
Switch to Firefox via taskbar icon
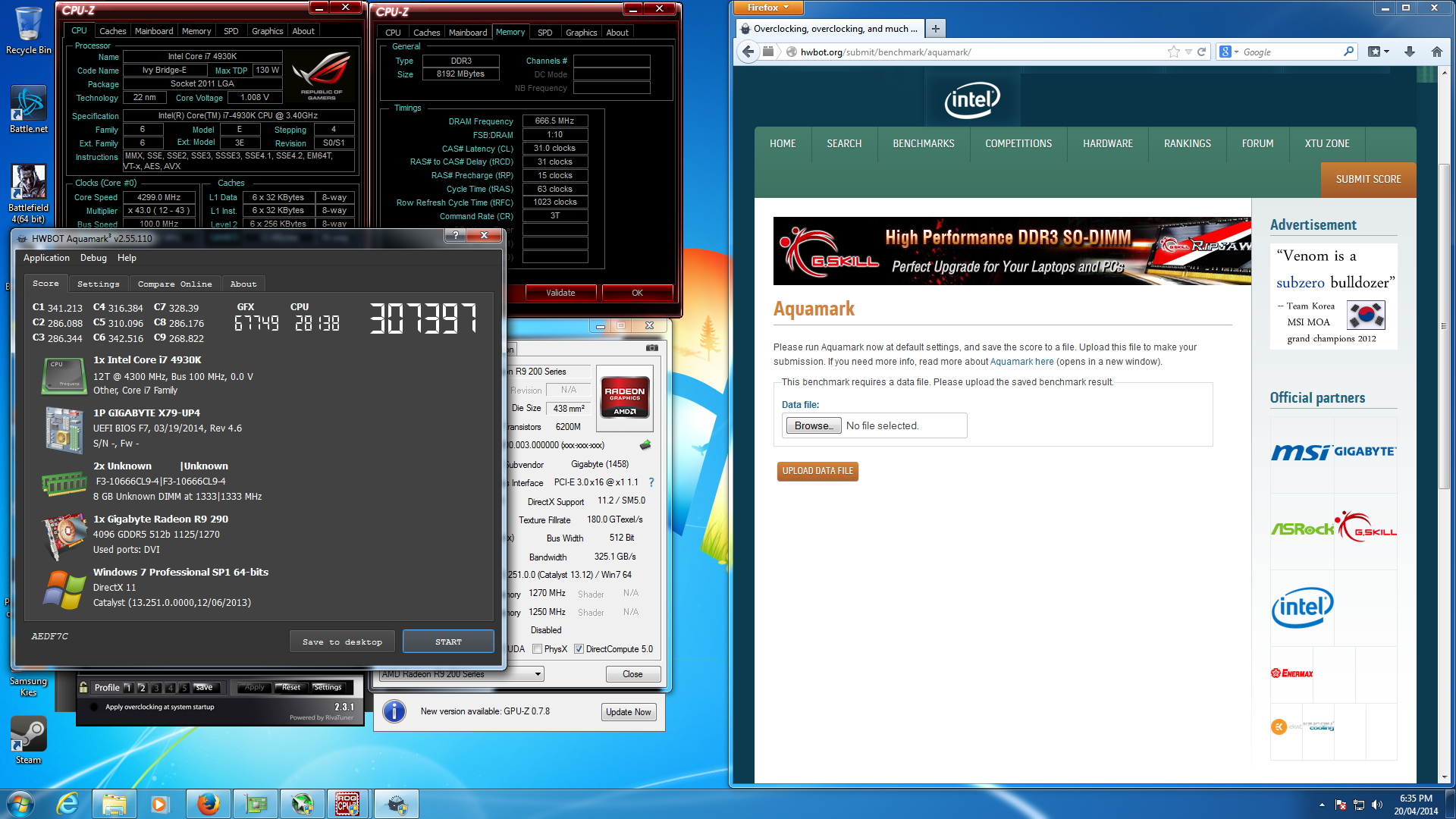point(208,804)
